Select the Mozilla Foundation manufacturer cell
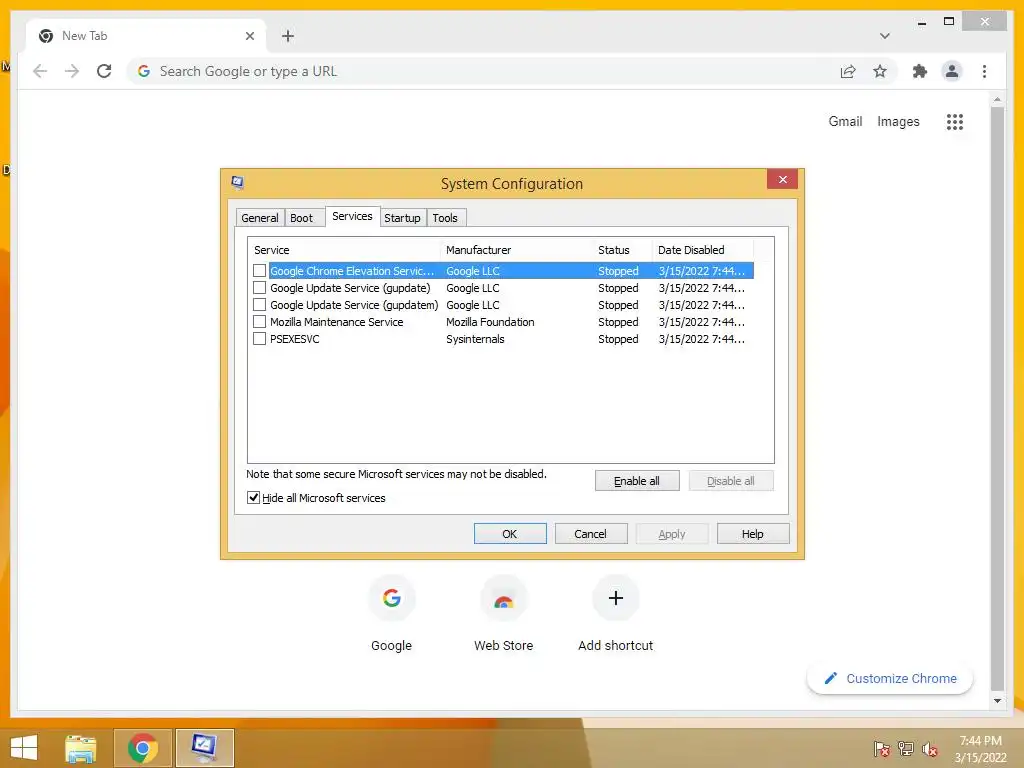This screenshot has width=1024, height=768. 490,322
